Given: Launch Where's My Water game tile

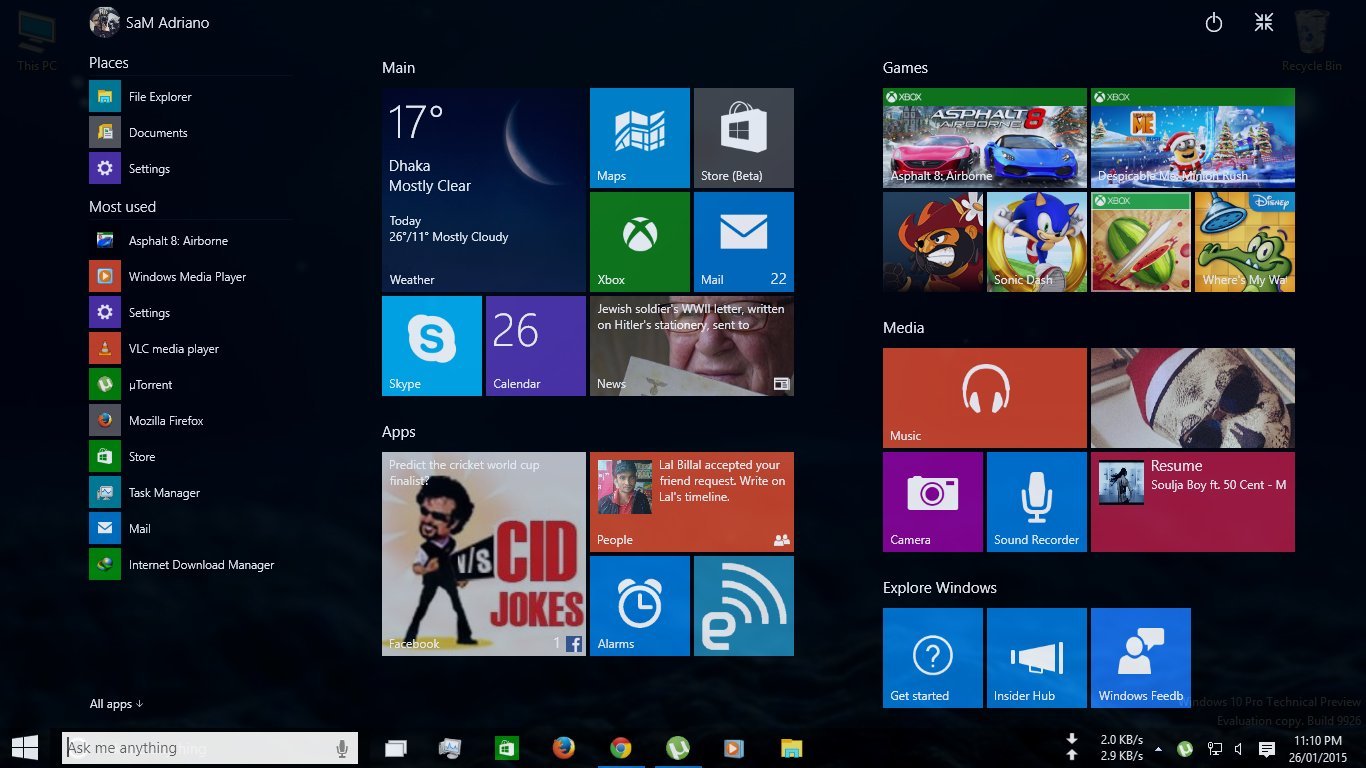Looking at the screenshot, I should pyautogui.click(x=1245, y=242).
